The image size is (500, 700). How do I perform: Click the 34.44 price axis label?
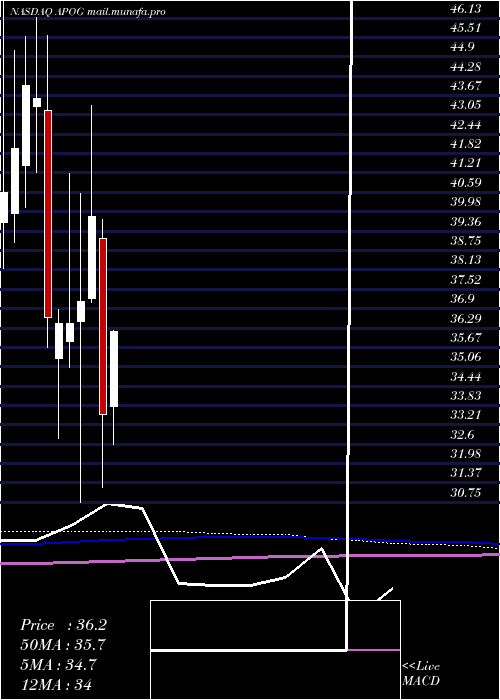click(466, 377)
